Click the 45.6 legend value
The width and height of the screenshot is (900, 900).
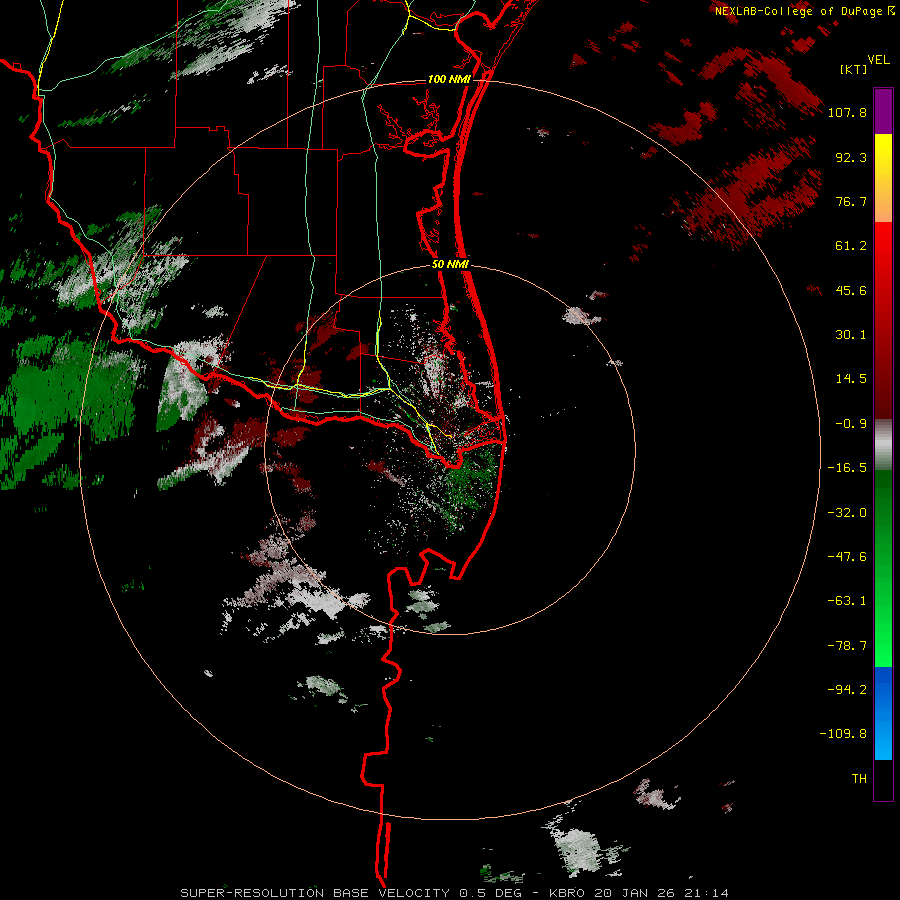coord(851,290)
